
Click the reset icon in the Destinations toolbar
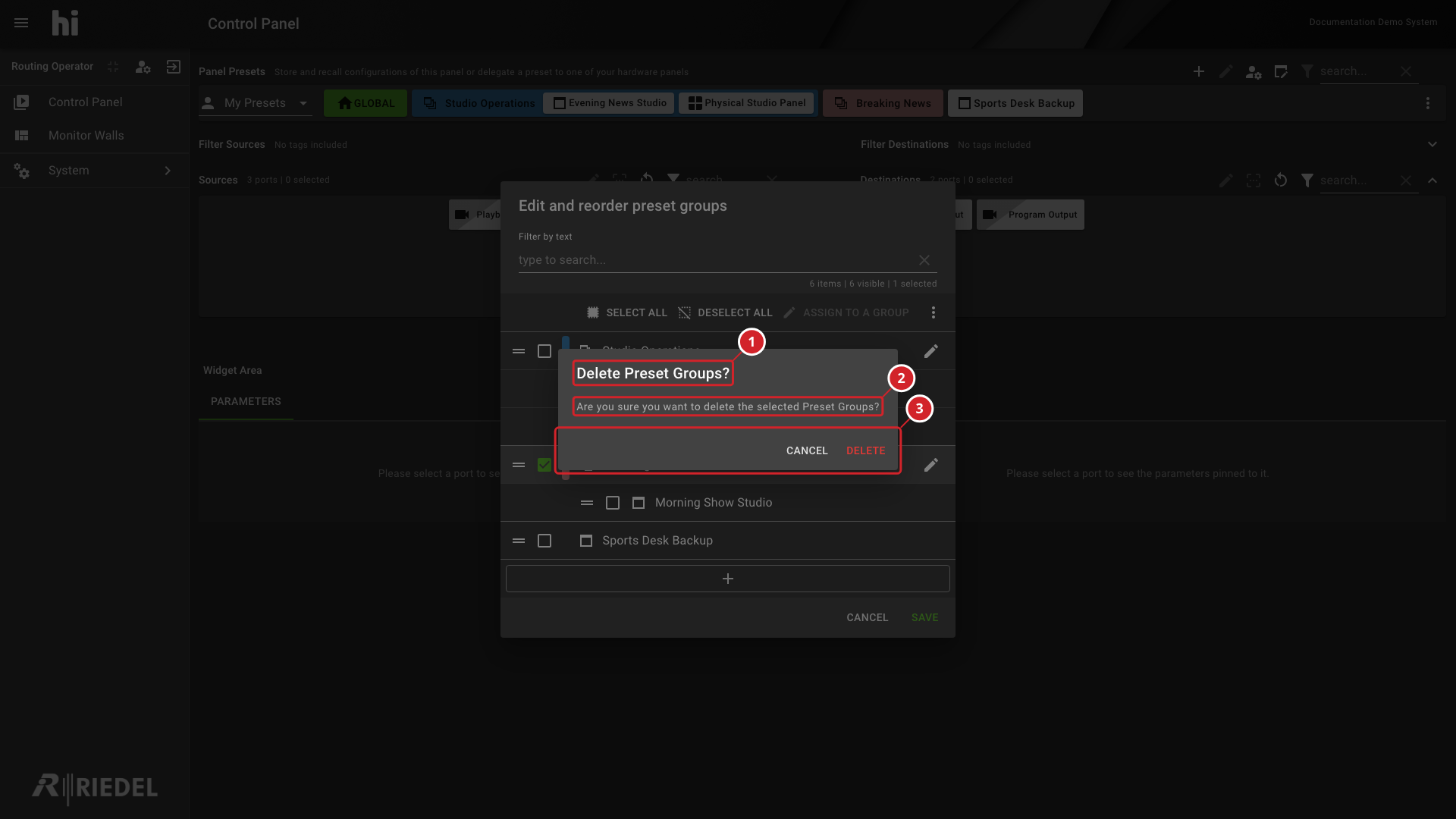pos(1281,180)
